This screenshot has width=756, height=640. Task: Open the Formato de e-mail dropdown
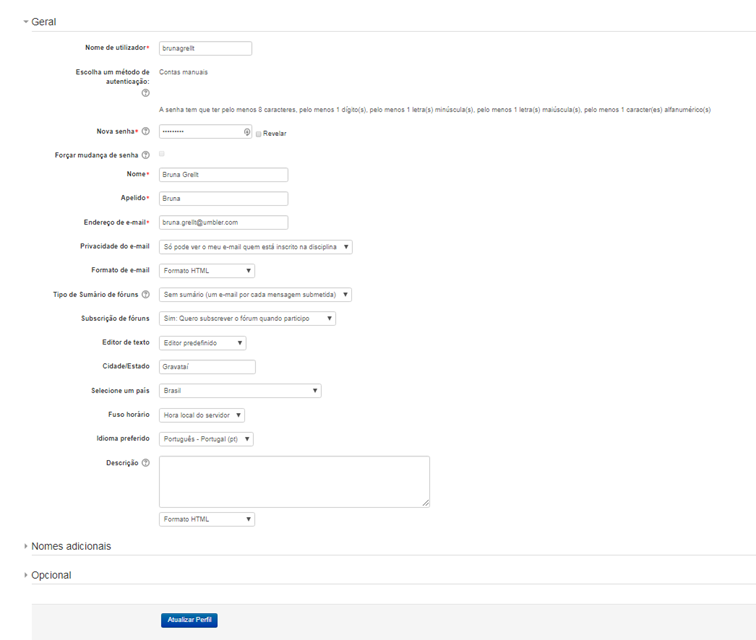click(206, 270)
